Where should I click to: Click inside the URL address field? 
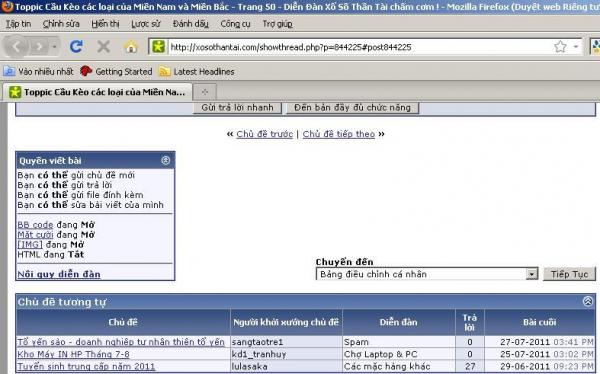[x=360, y=47]
